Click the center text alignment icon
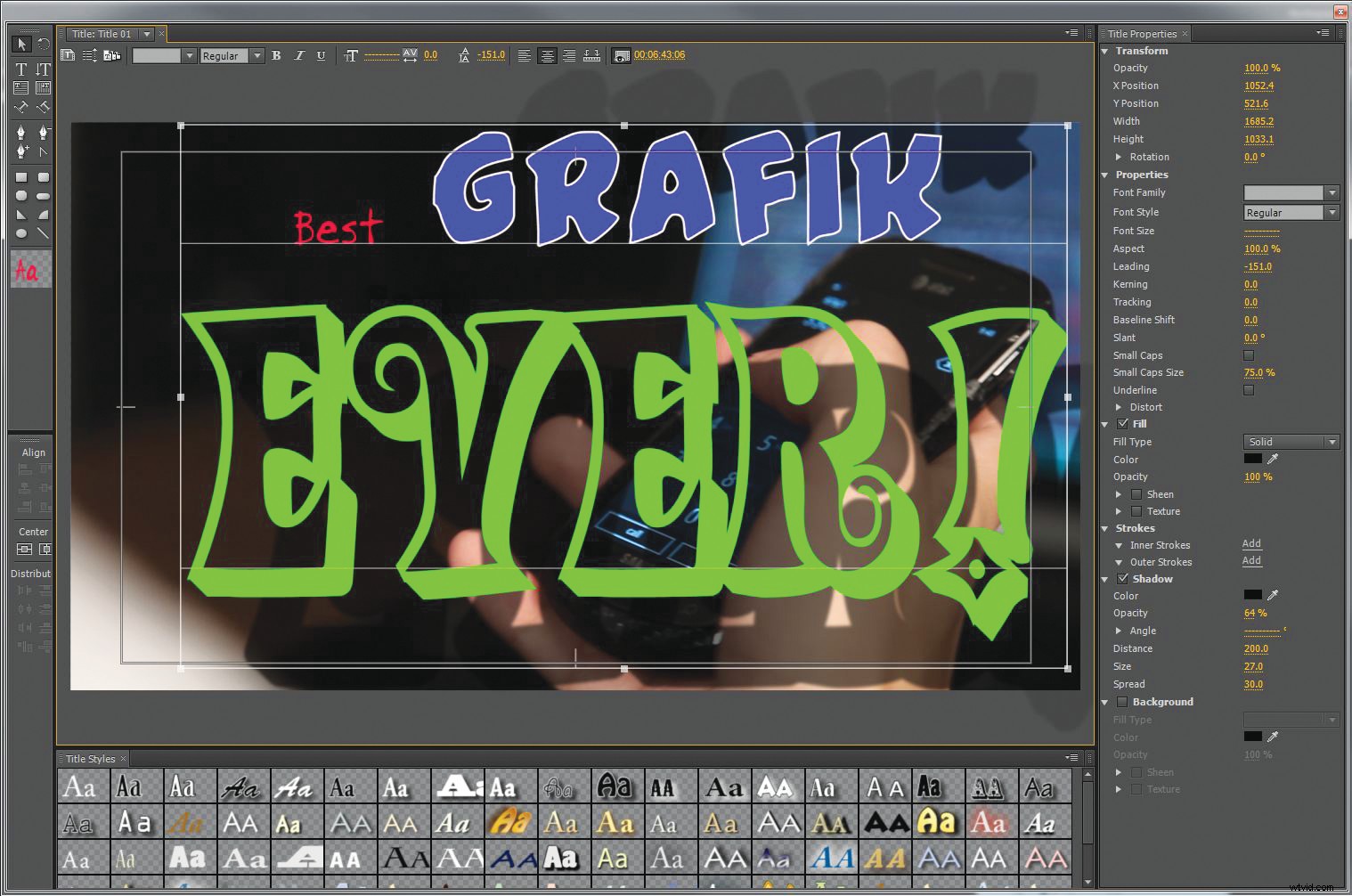 click(x=547, y=55)
